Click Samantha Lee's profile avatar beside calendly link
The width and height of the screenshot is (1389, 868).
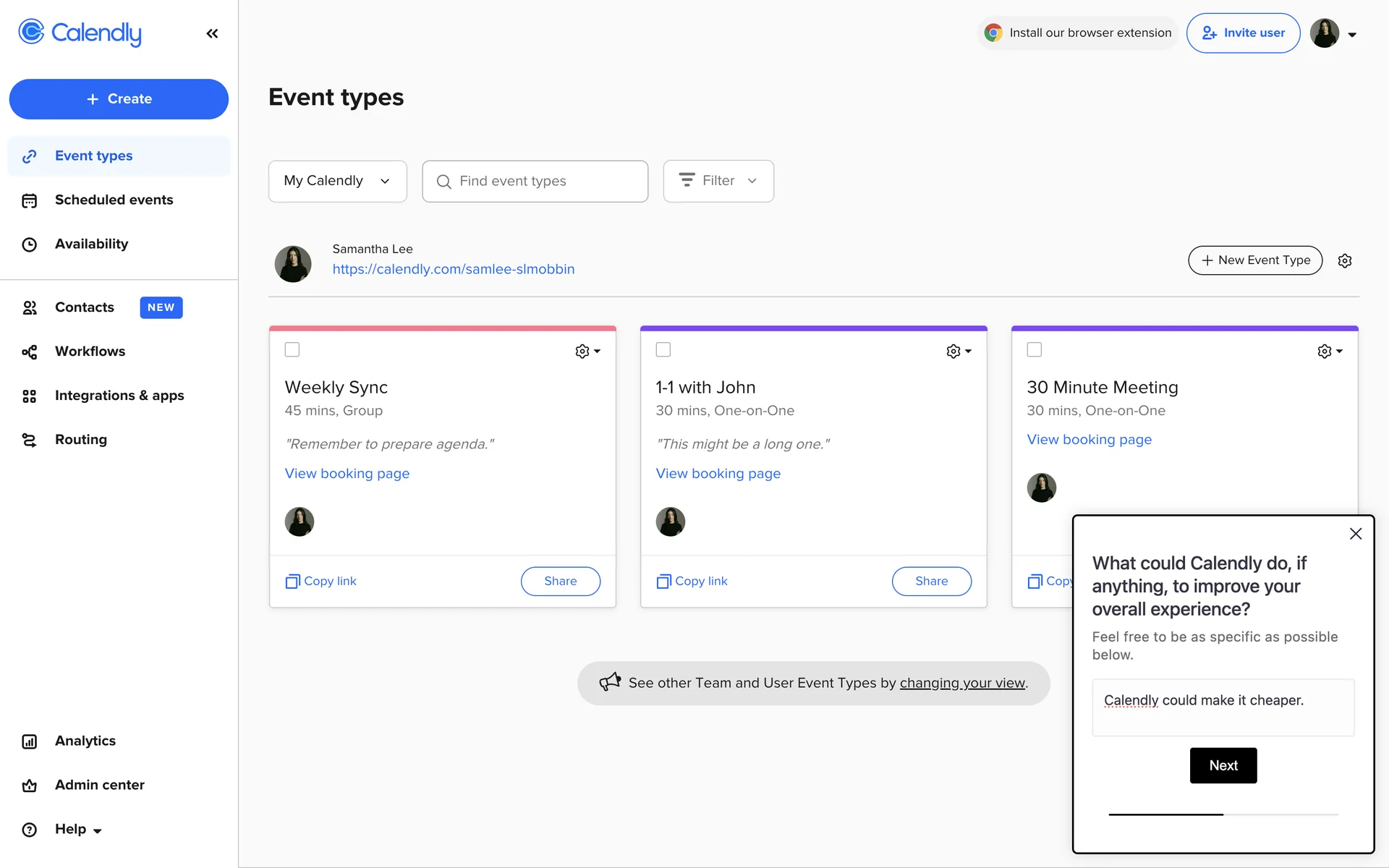pyautogui.click(x=293, y=264)
